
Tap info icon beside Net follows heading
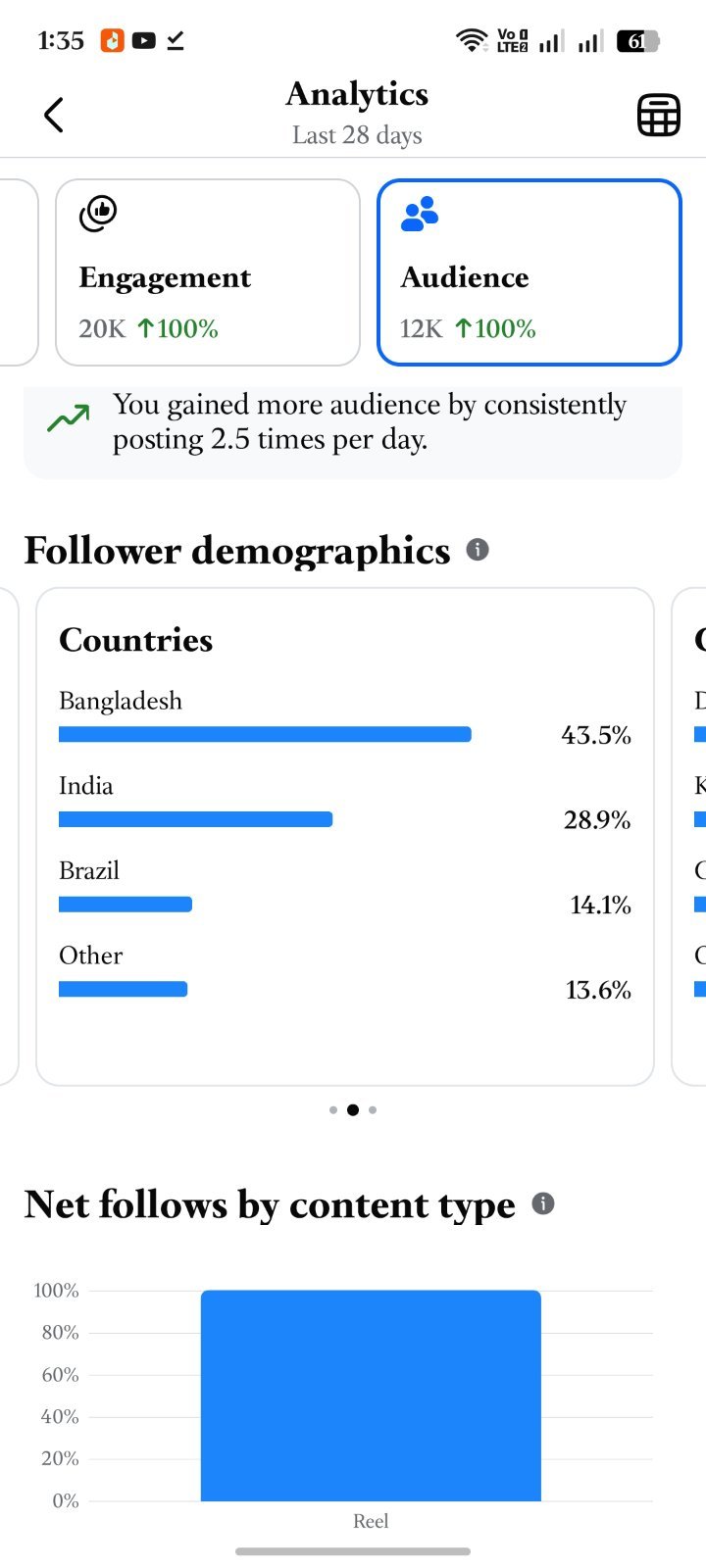[x=543, y=1203]
